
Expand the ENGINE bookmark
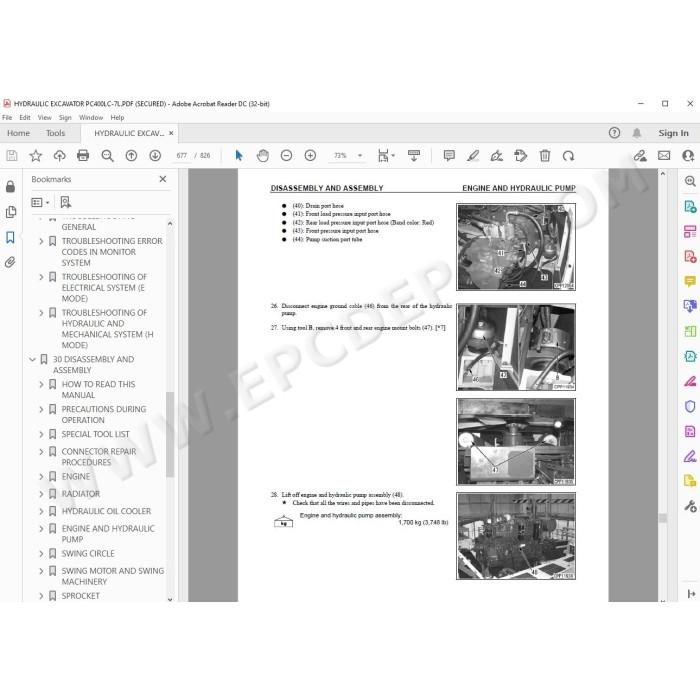point(41,477)
